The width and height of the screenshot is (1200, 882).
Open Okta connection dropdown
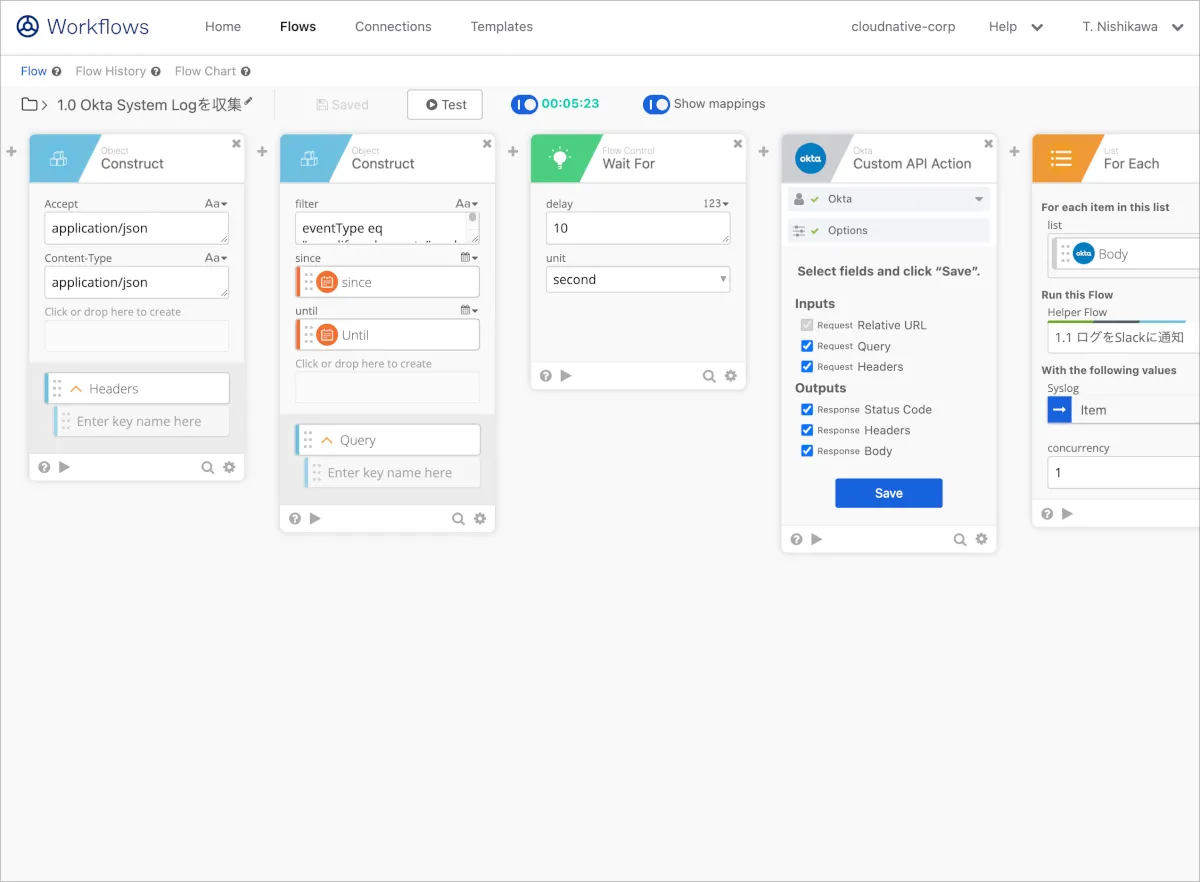coord(889,199)
